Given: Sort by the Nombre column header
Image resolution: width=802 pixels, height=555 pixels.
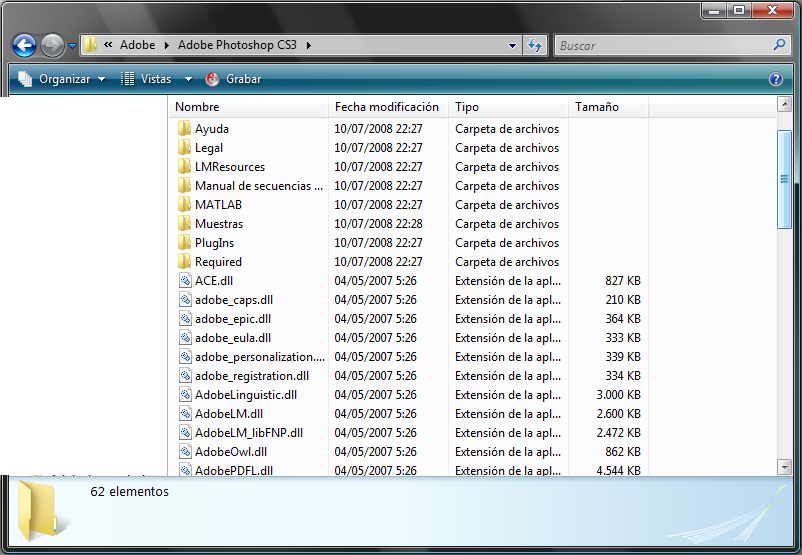Looking at the screenshot, I should pyautogui.click(x=248, y=107).
